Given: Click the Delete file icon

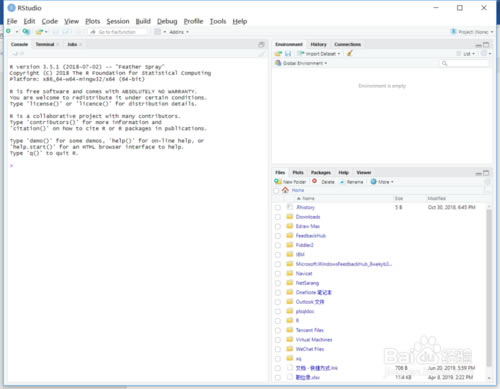Looking at the screenshot, I should coord(315,181).
